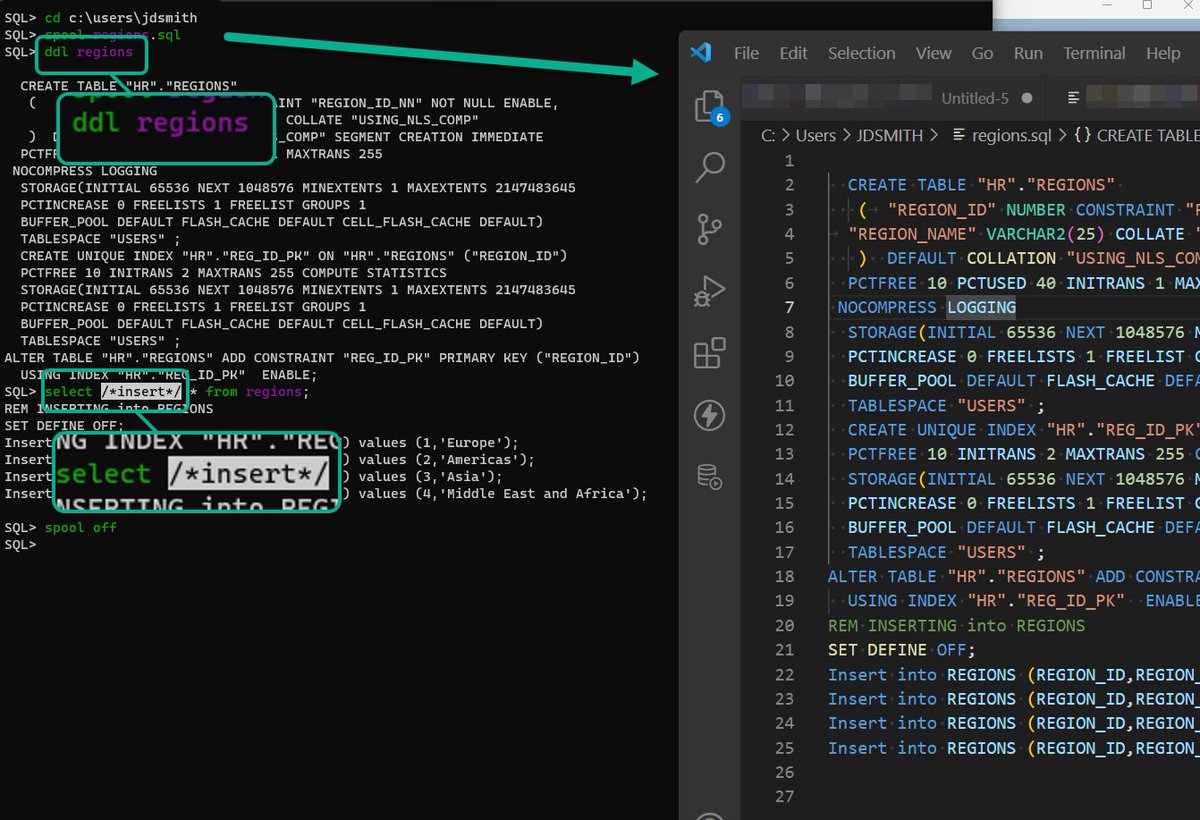Screen dimensions: 1200x820
Task: Click the VS Code logo icon
Action: (700, 53)
